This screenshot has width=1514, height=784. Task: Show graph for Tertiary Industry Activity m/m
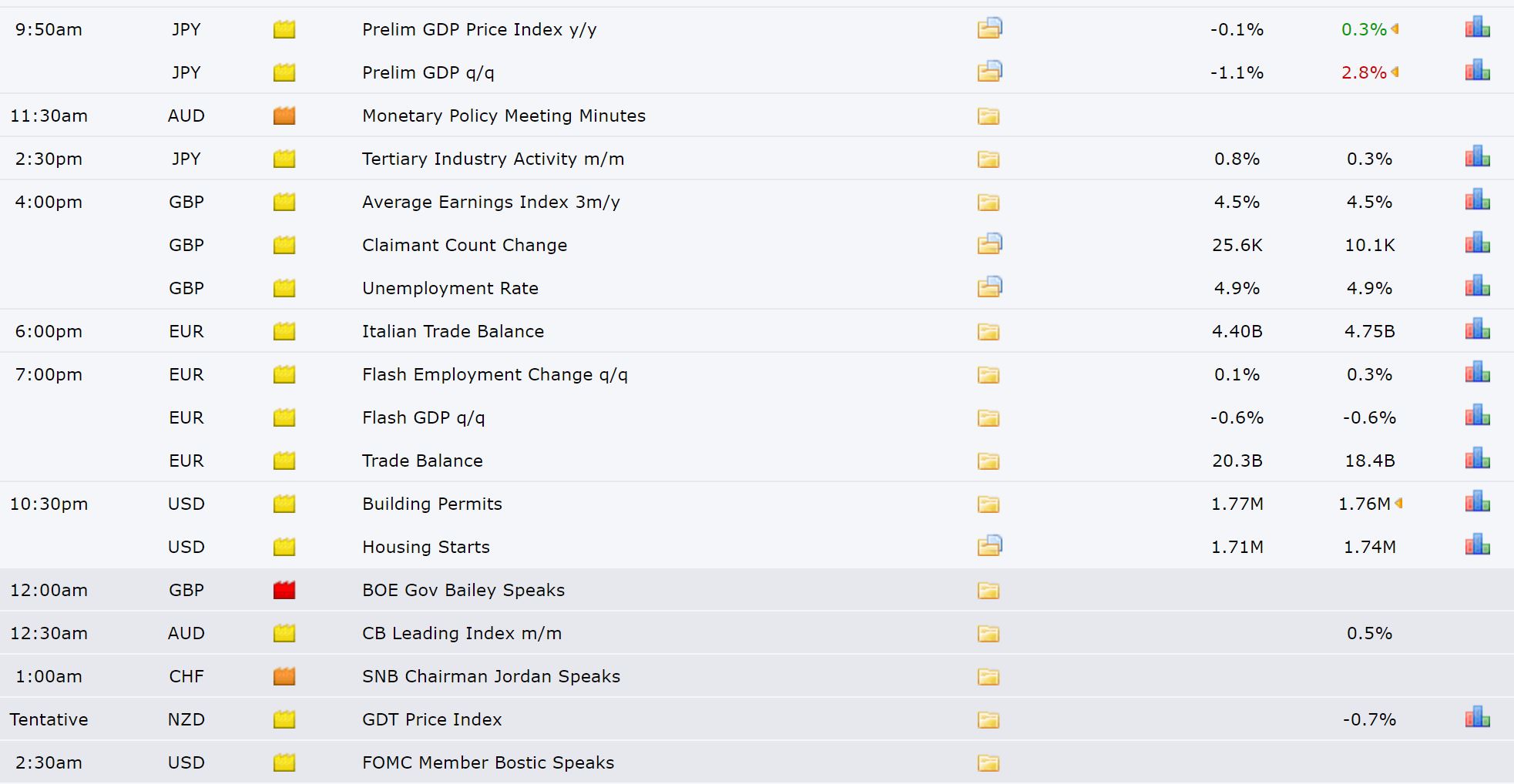pos(1478,157)
